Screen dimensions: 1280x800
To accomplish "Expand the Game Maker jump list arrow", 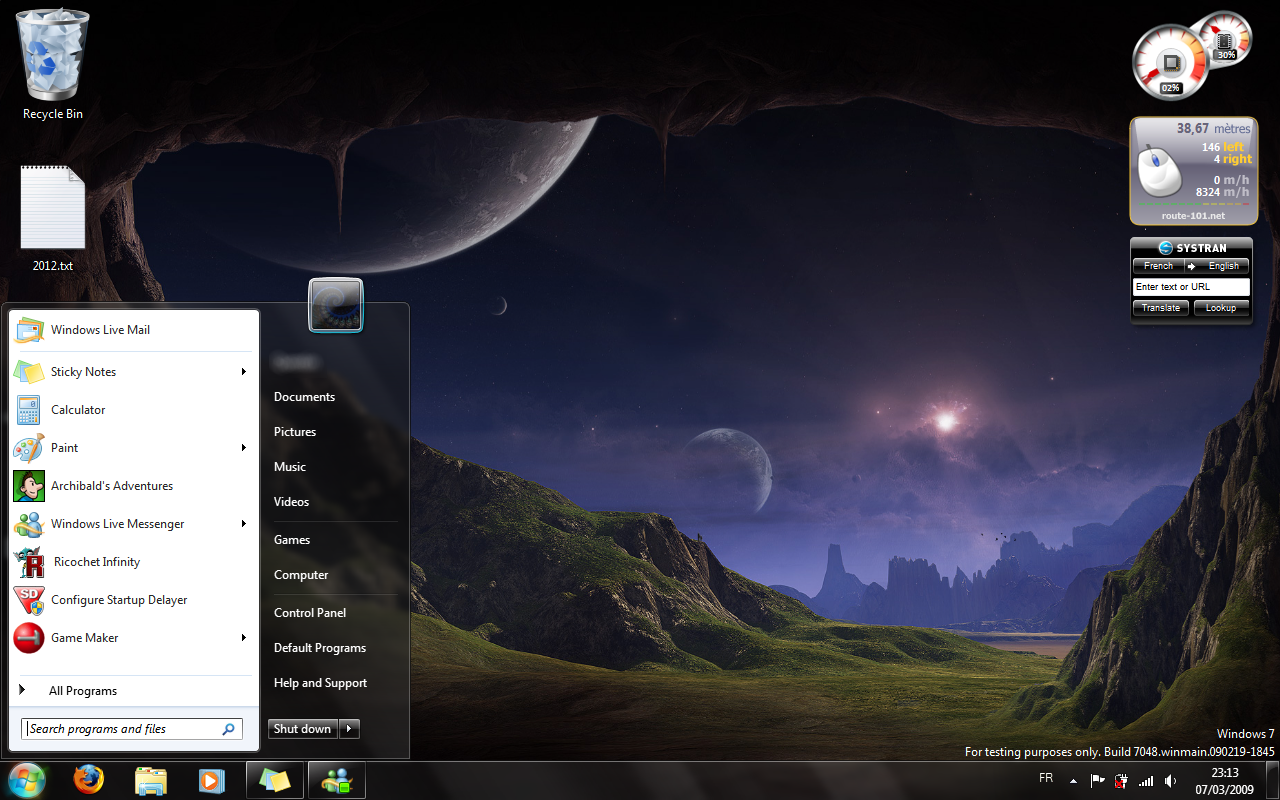I will (x=243, y=638).
